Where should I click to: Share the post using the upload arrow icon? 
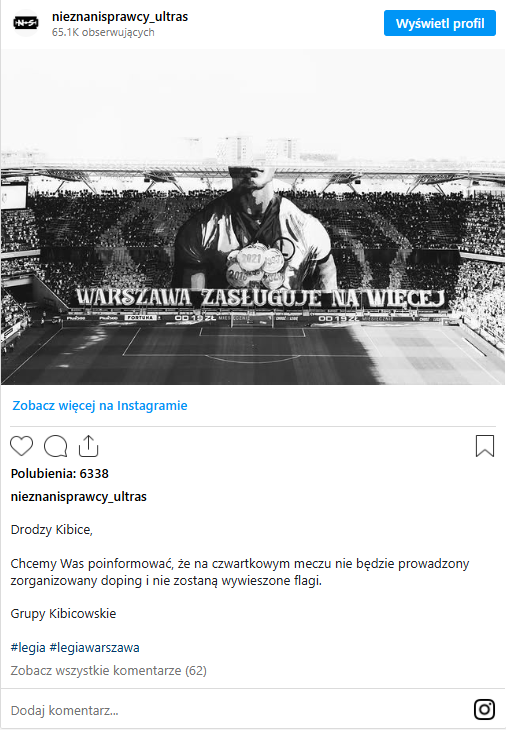[x=88, y=446]
